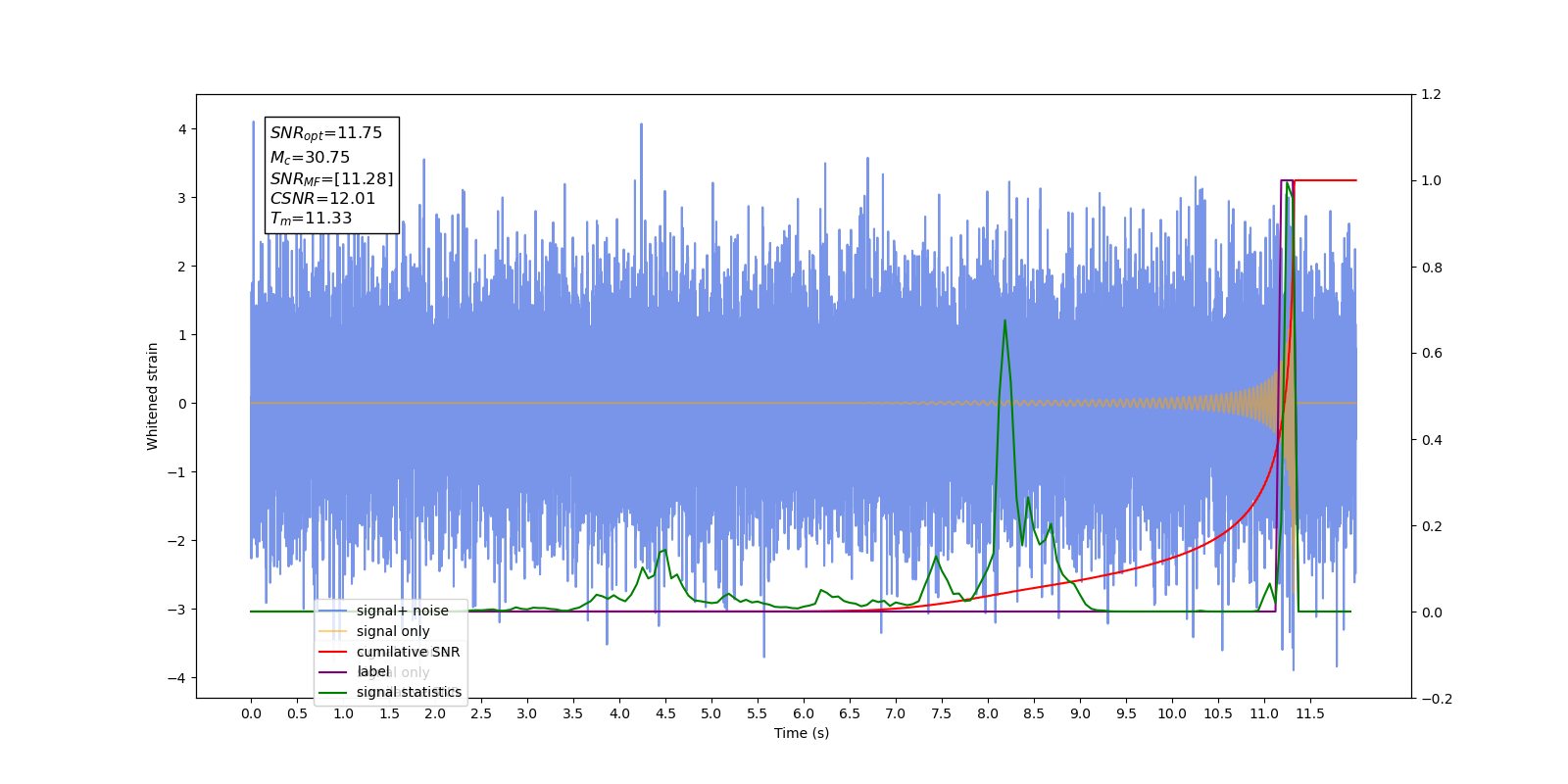Click the 4.5 tick on time axis

[665, 713]
